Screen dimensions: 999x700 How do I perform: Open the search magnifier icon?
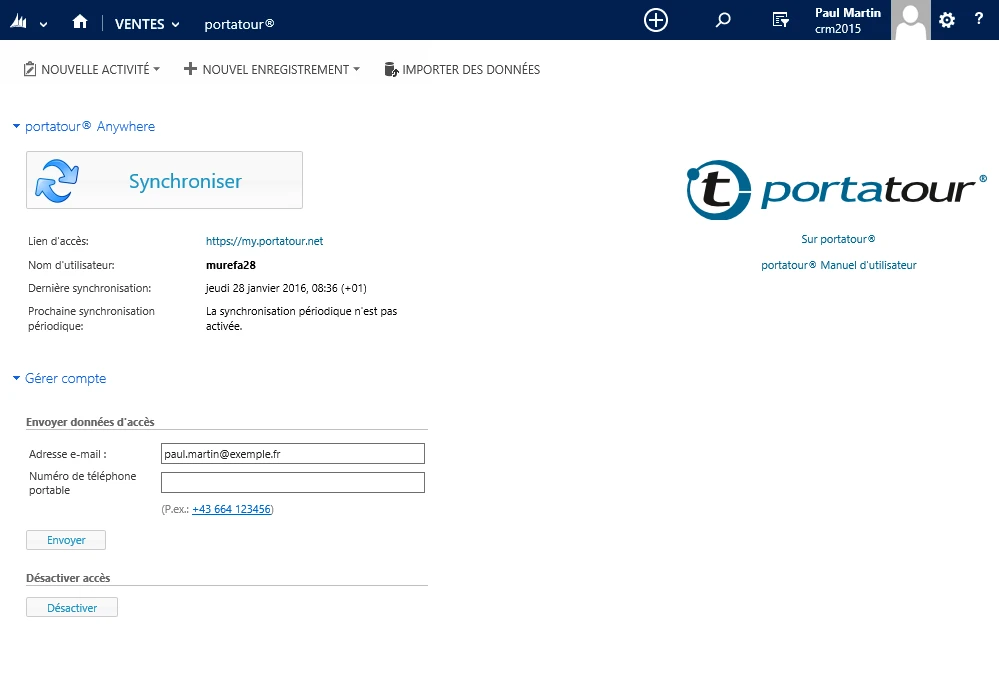[722, 20]
